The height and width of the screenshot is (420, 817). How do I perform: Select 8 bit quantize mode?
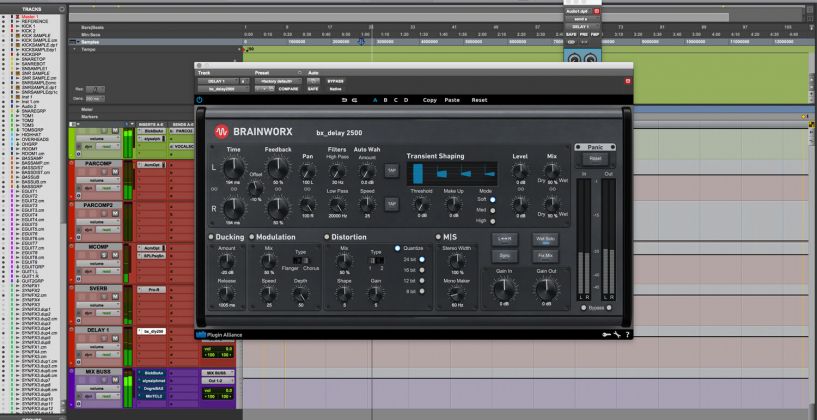tap(422, 291)
